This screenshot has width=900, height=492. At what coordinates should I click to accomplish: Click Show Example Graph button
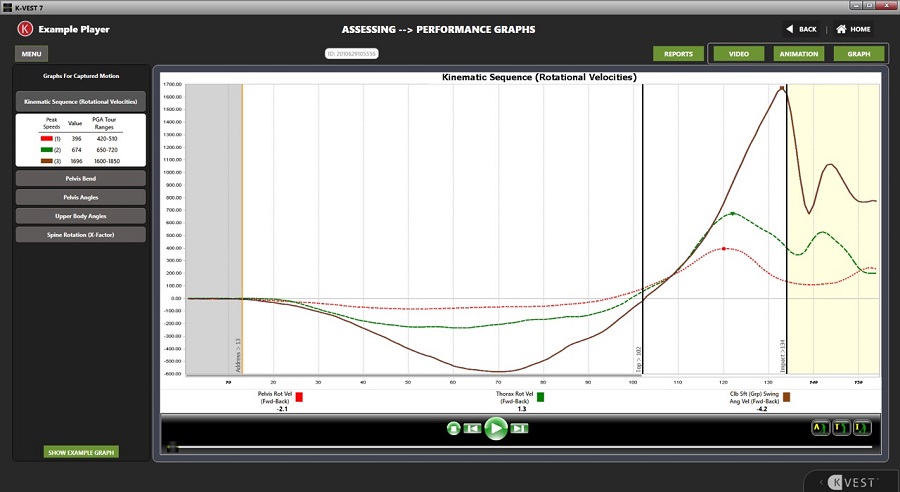[x=81, y=452]
